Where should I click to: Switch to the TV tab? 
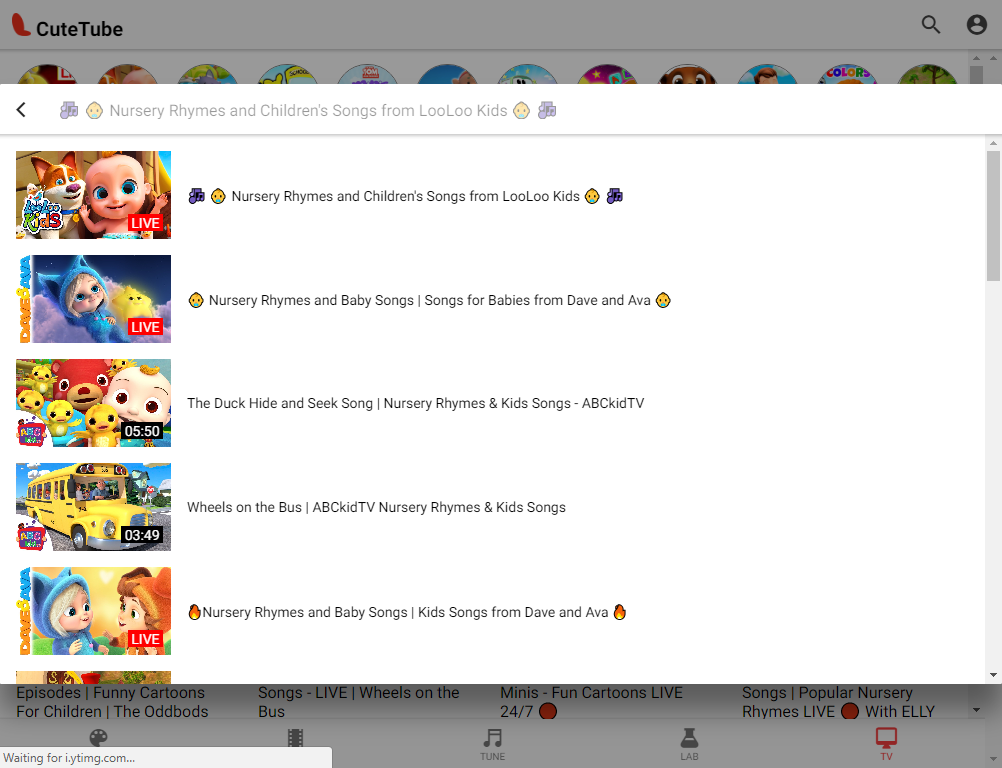click(886, 744)
